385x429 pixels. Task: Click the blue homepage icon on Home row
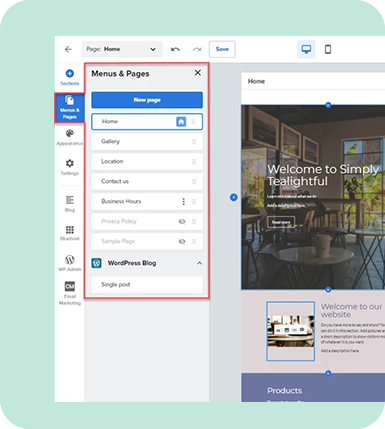point(181,122)
